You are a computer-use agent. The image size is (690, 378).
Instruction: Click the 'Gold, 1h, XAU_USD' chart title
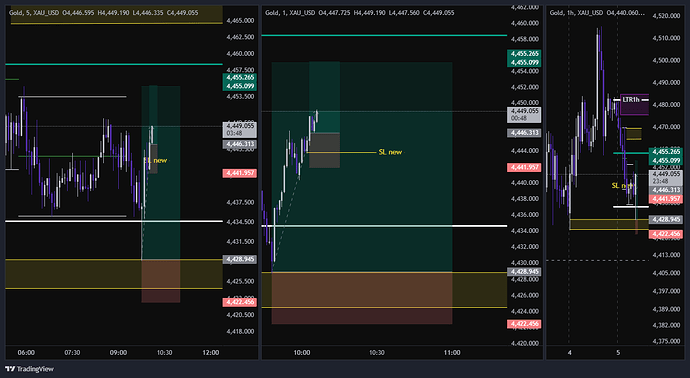tap(576, 13)
